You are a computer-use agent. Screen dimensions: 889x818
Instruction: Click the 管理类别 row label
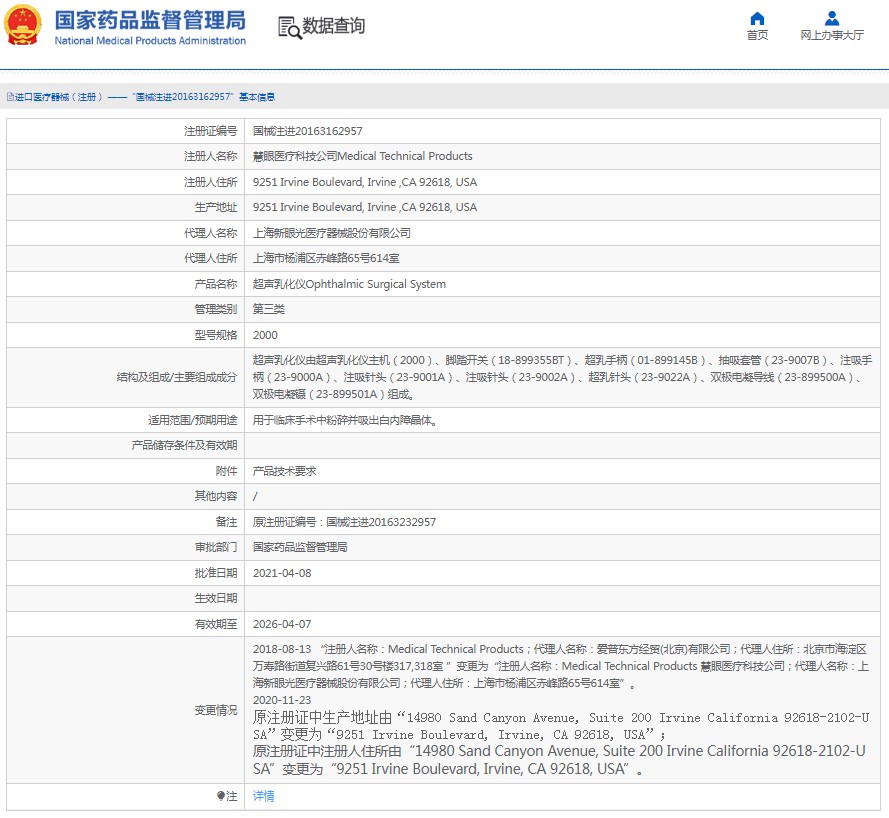[215, 310]
